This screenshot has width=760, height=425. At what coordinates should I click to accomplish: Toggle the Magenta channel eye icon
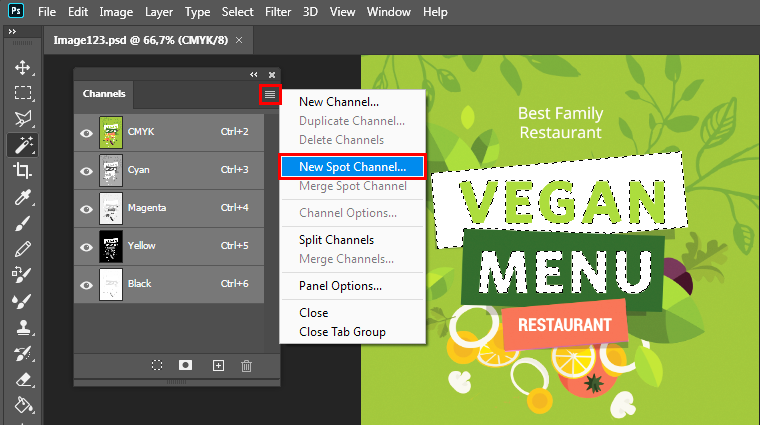pyautogui.click(x=86, y=208)
